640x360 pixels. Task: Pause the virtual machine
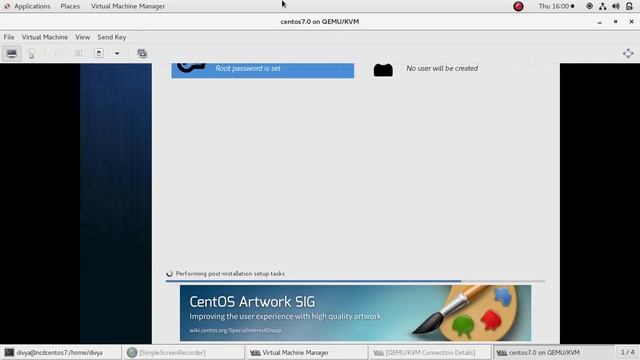click(78, 53)
